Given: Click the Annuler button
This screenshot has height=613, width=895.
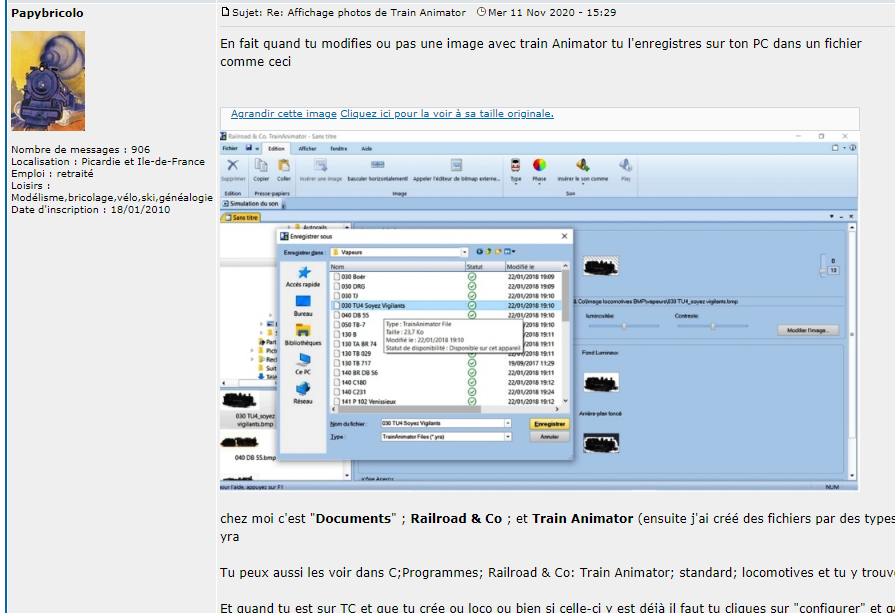Looking at the screenshot, I should point(549,437).
